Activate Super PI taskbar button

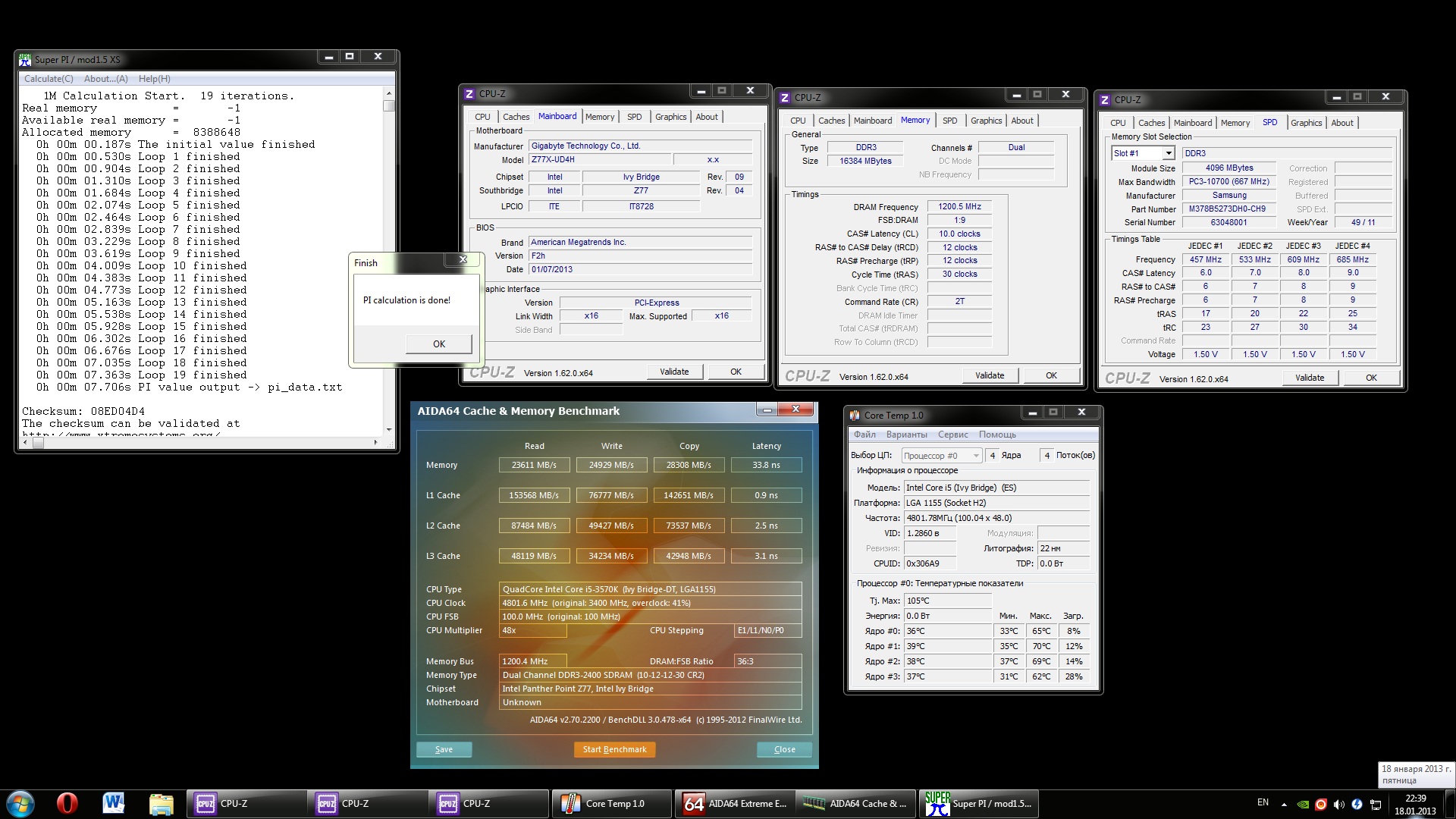coord(977,803)
